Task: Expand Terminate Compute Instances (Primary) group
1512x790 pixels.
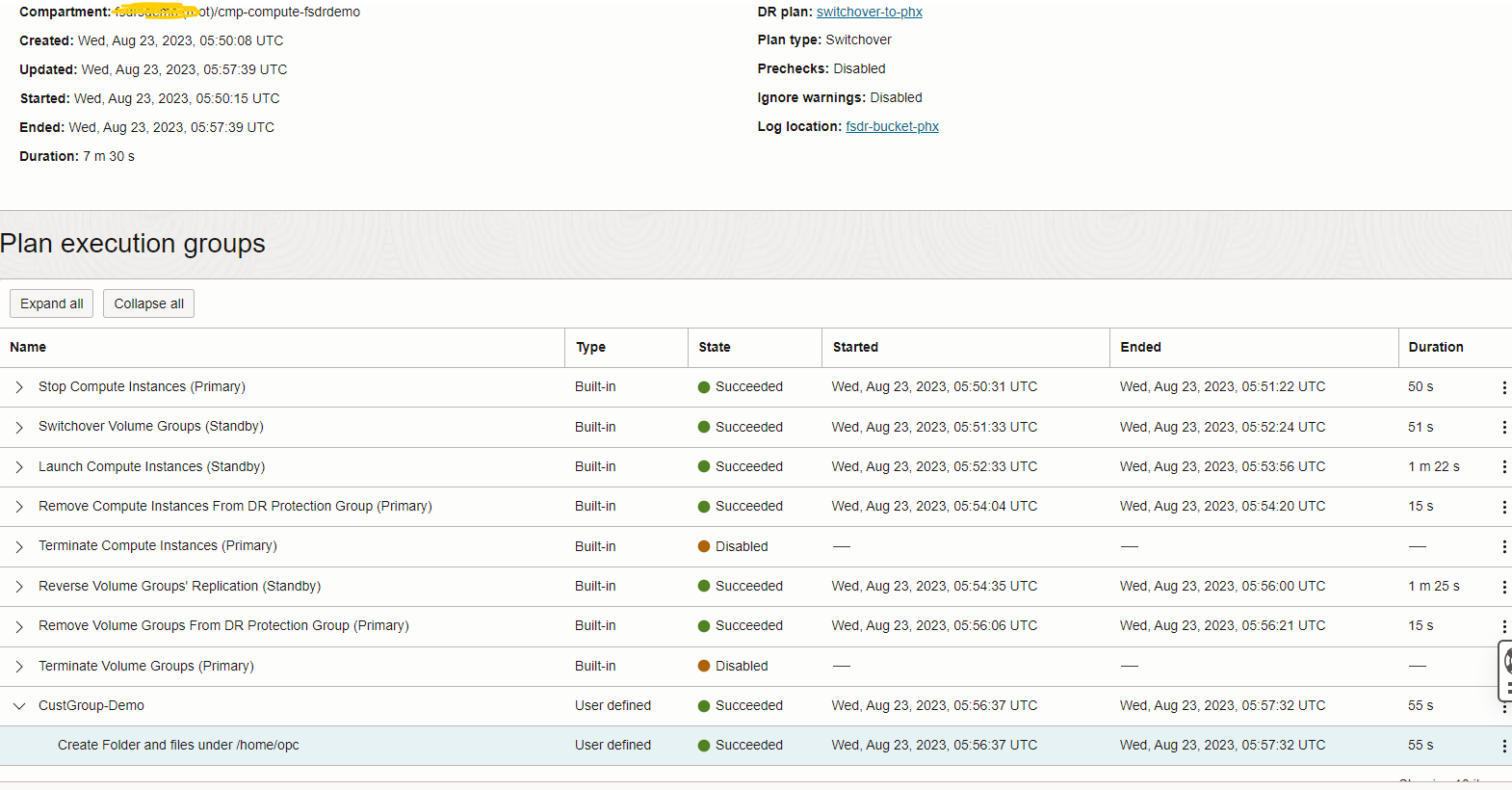Action: tap(19, 546)
